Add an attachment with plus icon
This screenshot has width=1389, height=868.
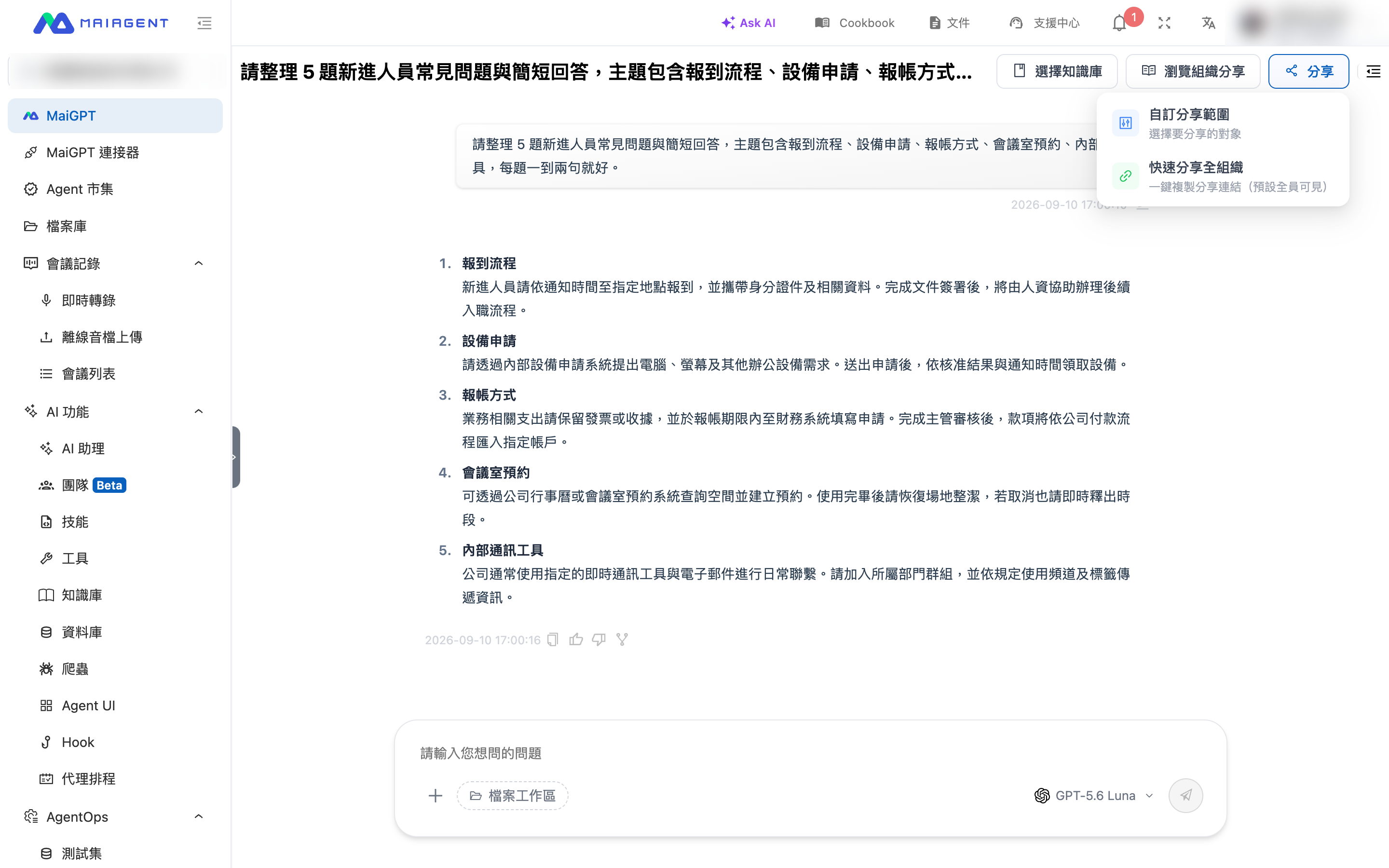pos(435,796)
